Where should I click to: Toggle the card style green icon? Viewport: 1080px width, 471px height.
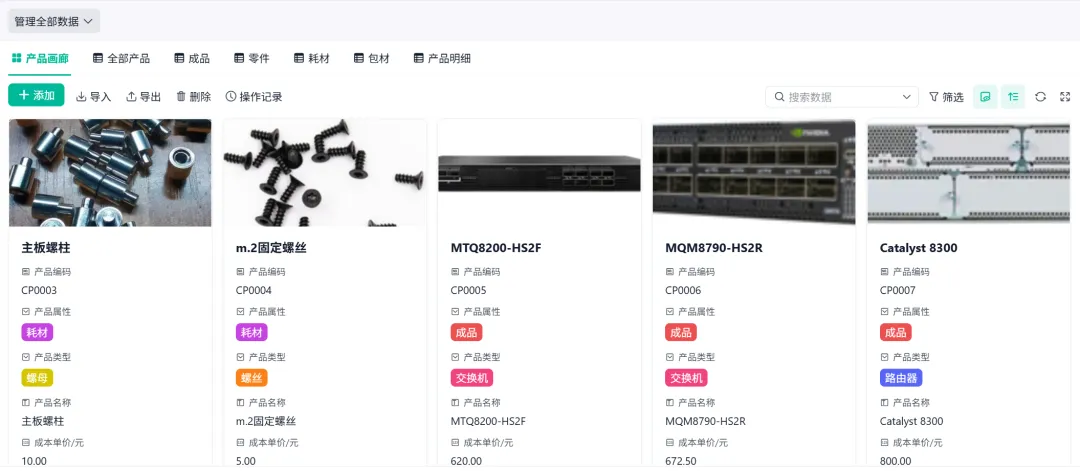[x=985, y=97]
